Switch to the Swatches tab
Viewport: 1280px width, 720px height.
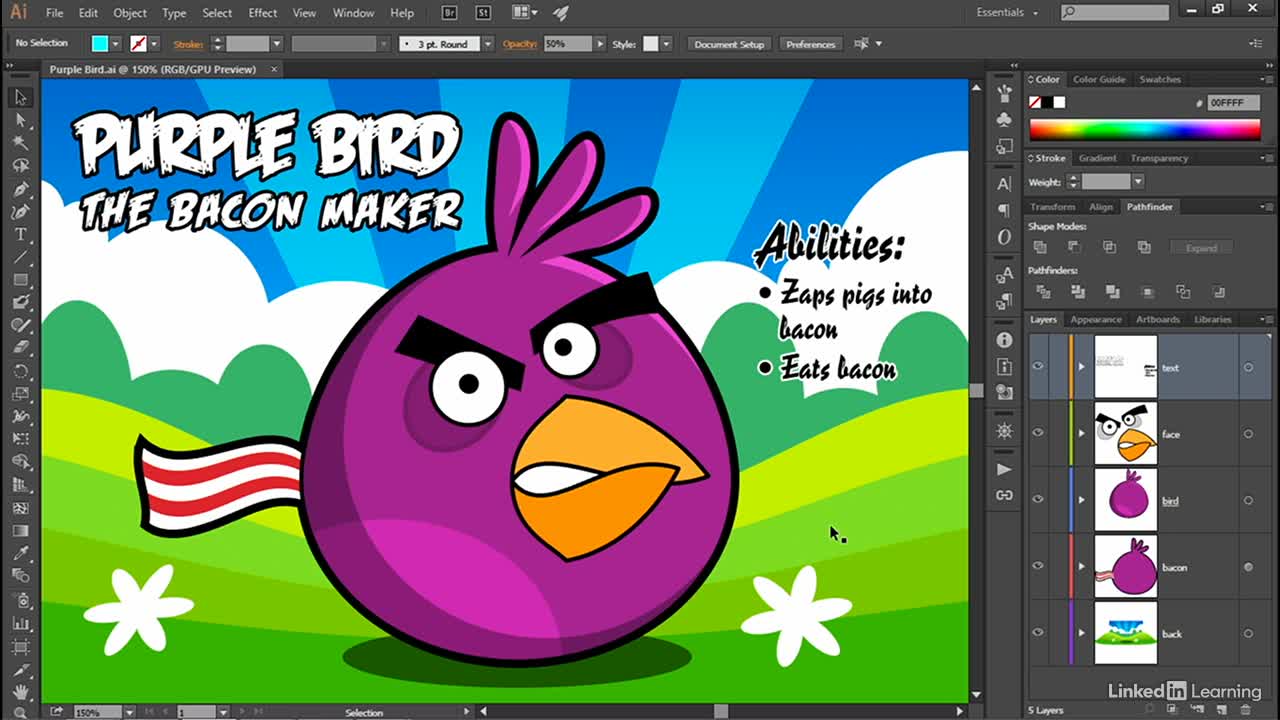click(1160, 79)
